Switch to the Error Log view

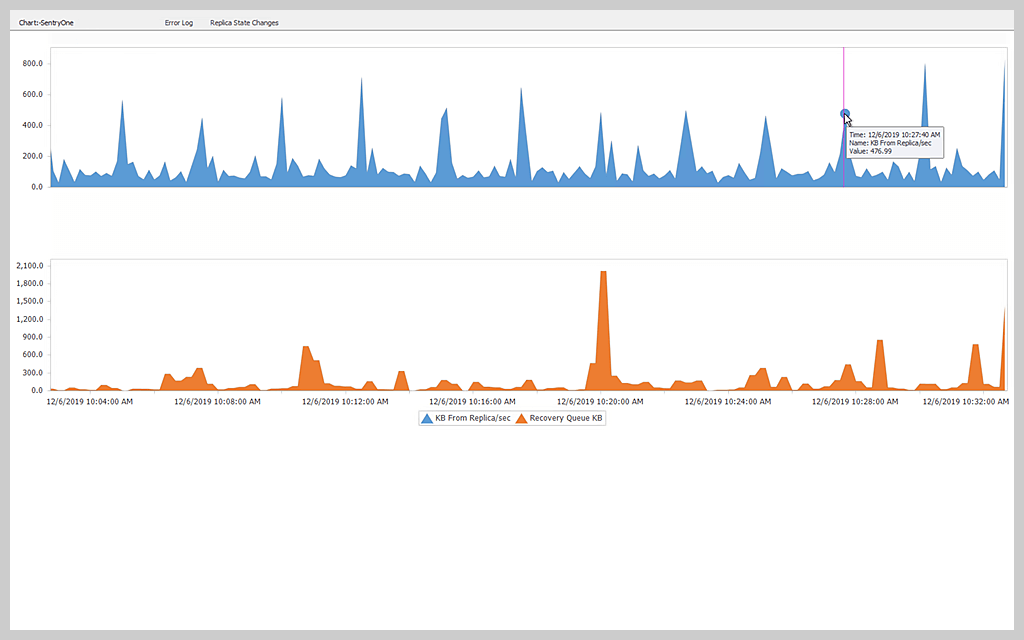point(178,22)
